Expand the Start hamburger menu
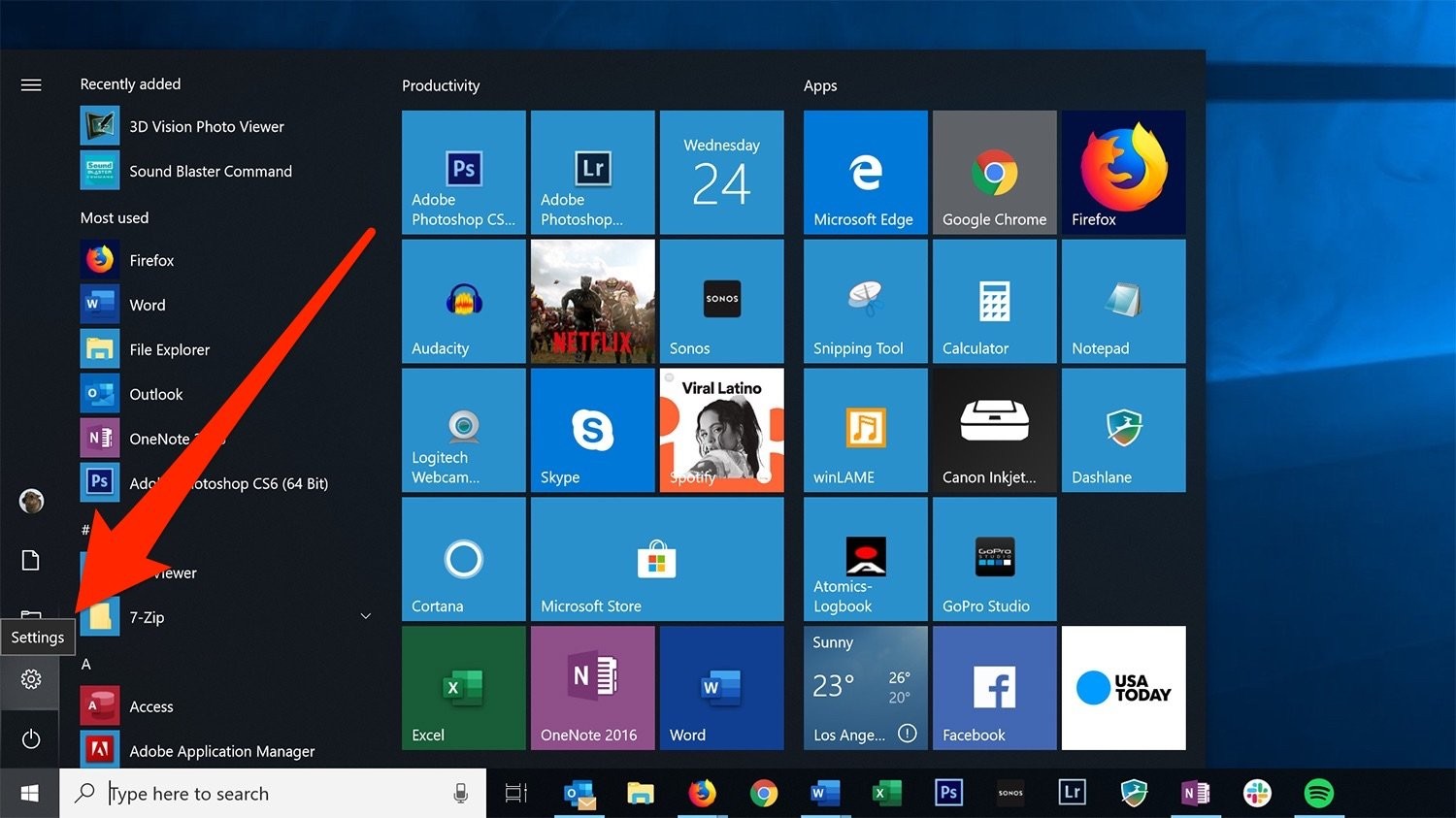This screenshot has width=1456, height=818. click(31, 85)
